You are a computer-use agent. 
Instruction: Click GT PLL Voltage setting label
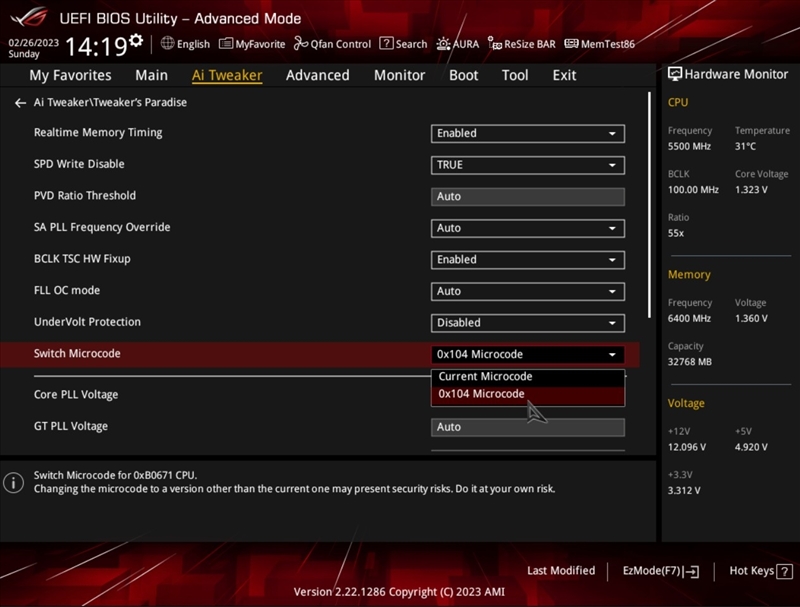[x=71, y=426]
